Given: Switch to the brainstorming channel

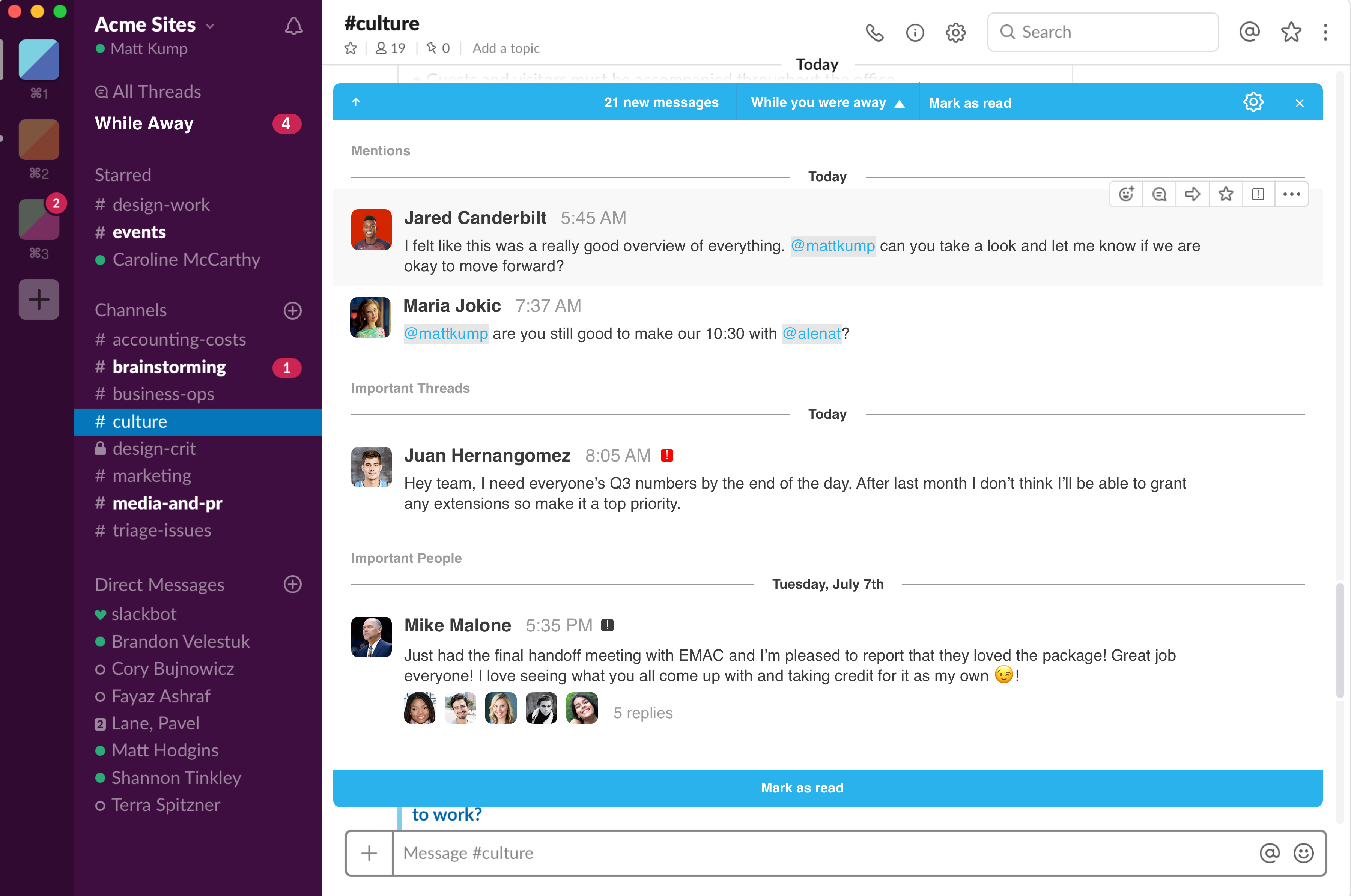Looking at the screenshot, I should [x=169, y=367].
